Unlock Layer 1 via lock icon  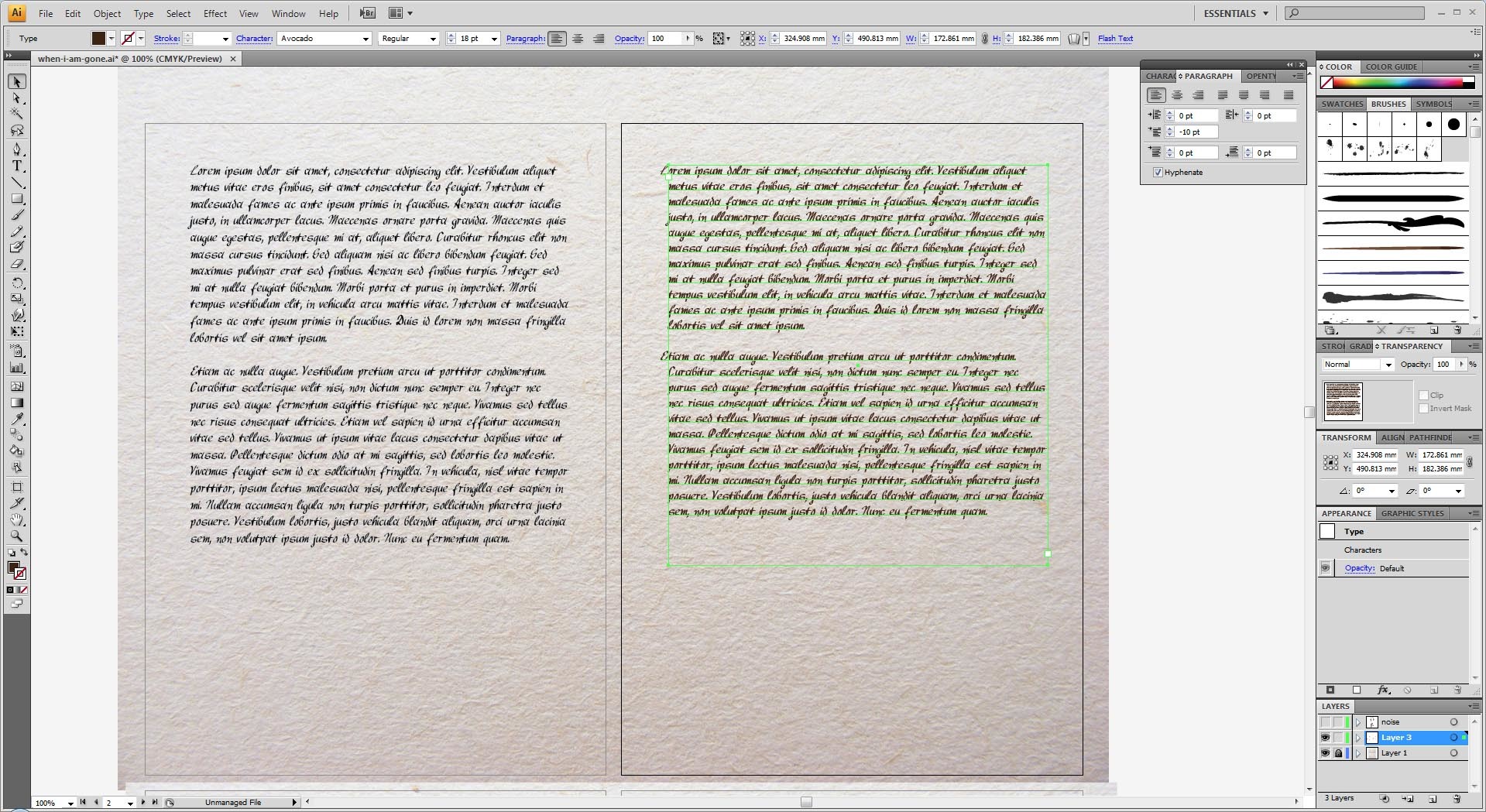1338,753
